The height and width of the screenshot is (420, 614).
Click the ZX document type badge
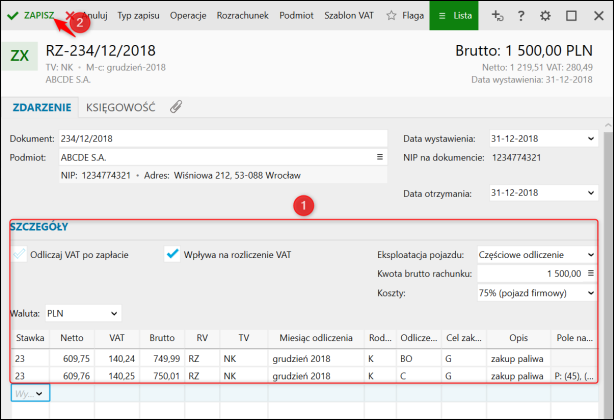click(x=20, y=56)
